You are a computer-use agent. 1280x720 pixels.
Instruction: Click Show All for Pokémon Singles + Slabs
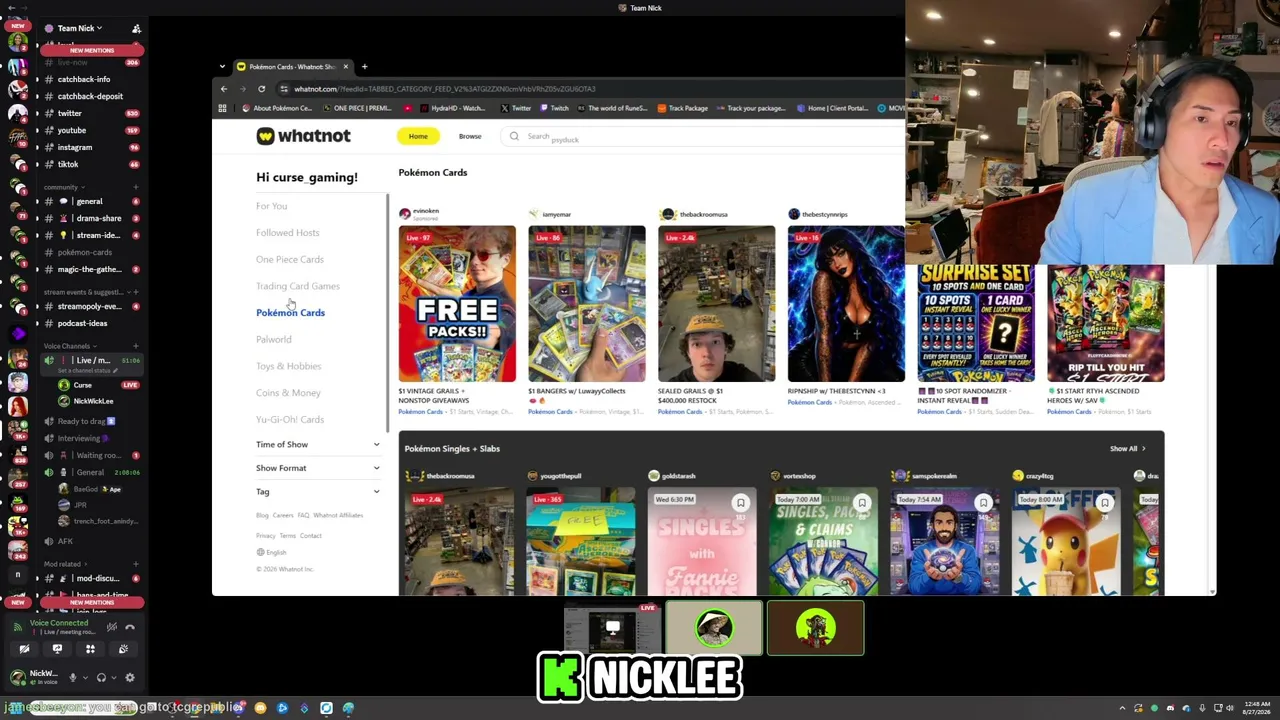tap(1127, 449)
